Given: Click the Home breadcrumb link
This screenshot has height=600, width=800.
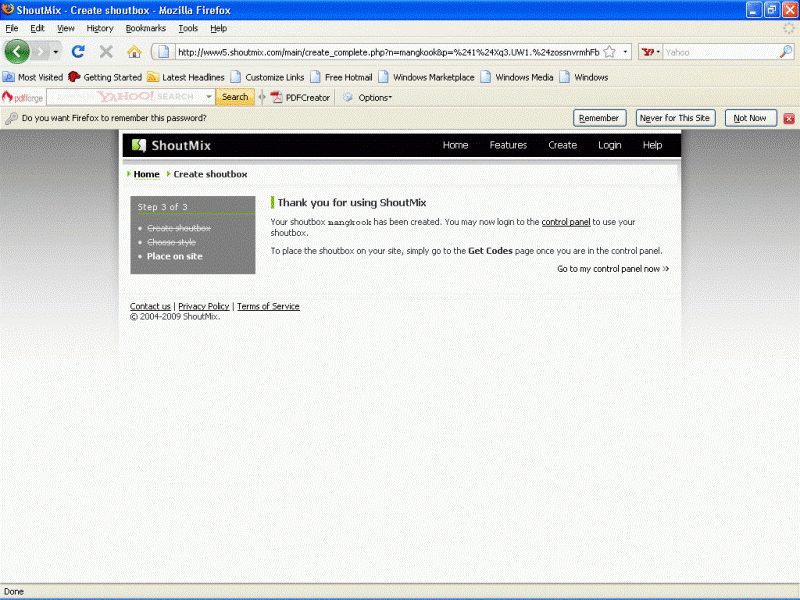Looking at the screenshot, I should click(146, 174).
